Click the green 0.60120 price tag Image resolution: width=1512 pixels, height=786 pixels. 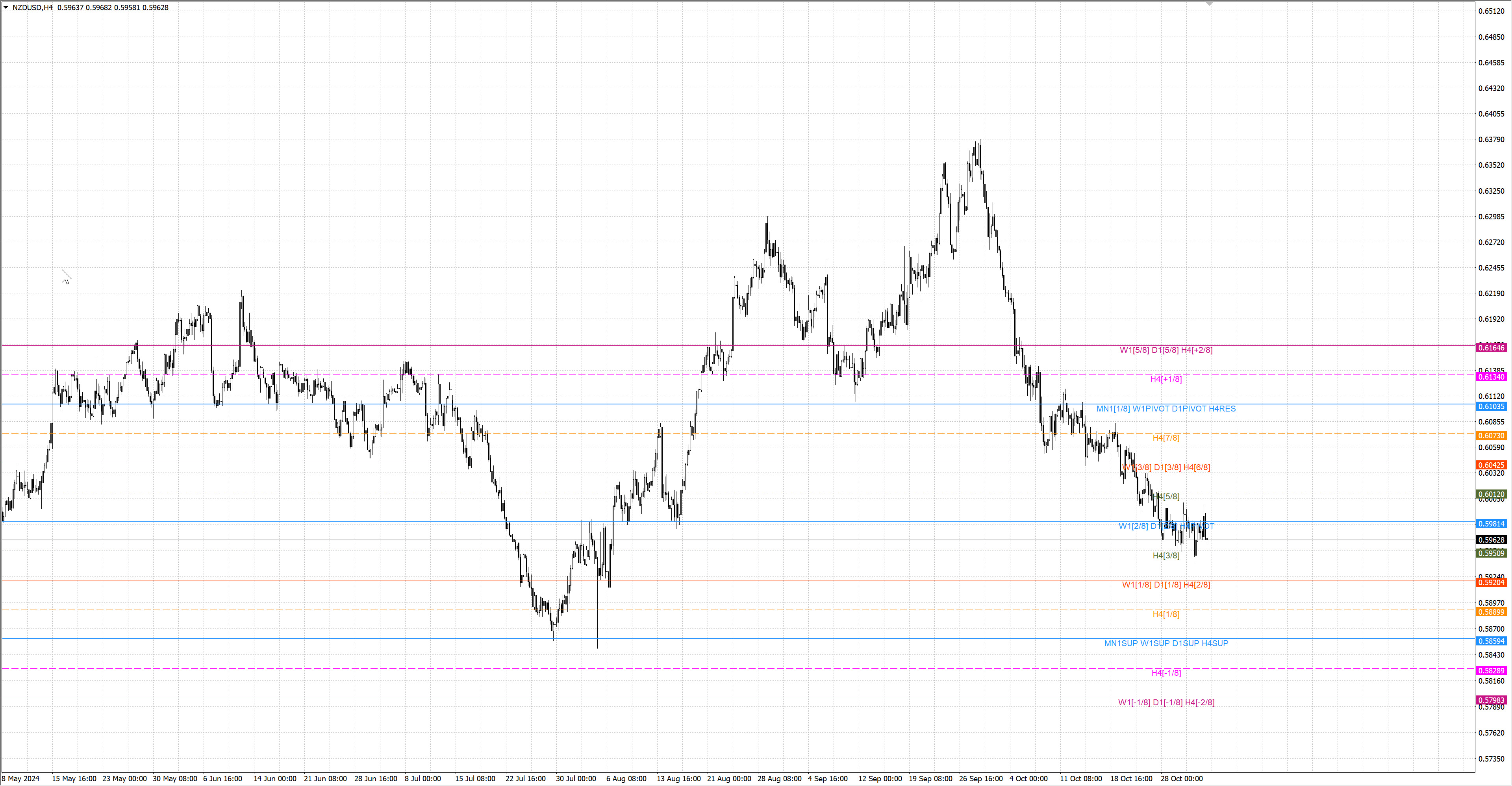pyautogui.click(x=1491, y=494)
